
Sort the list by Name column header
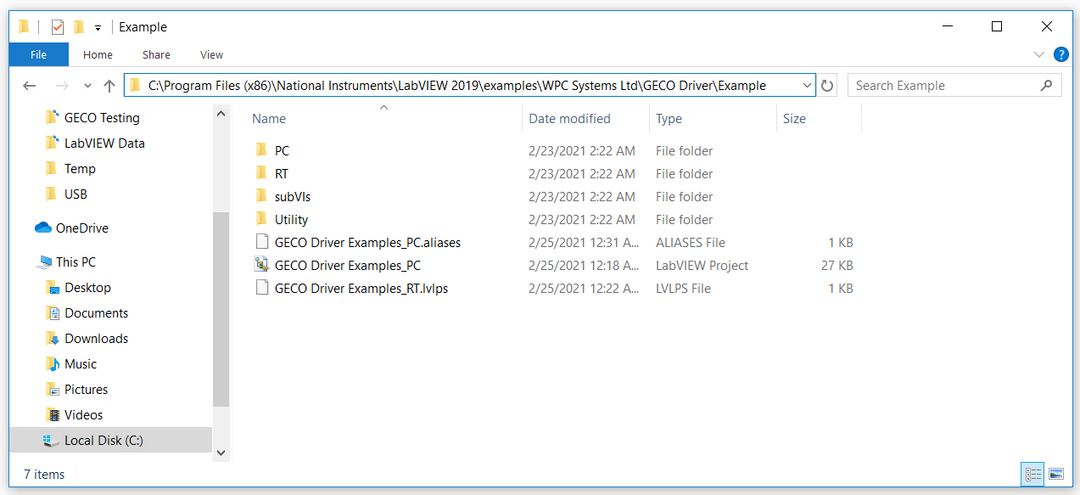click(269, 119)
